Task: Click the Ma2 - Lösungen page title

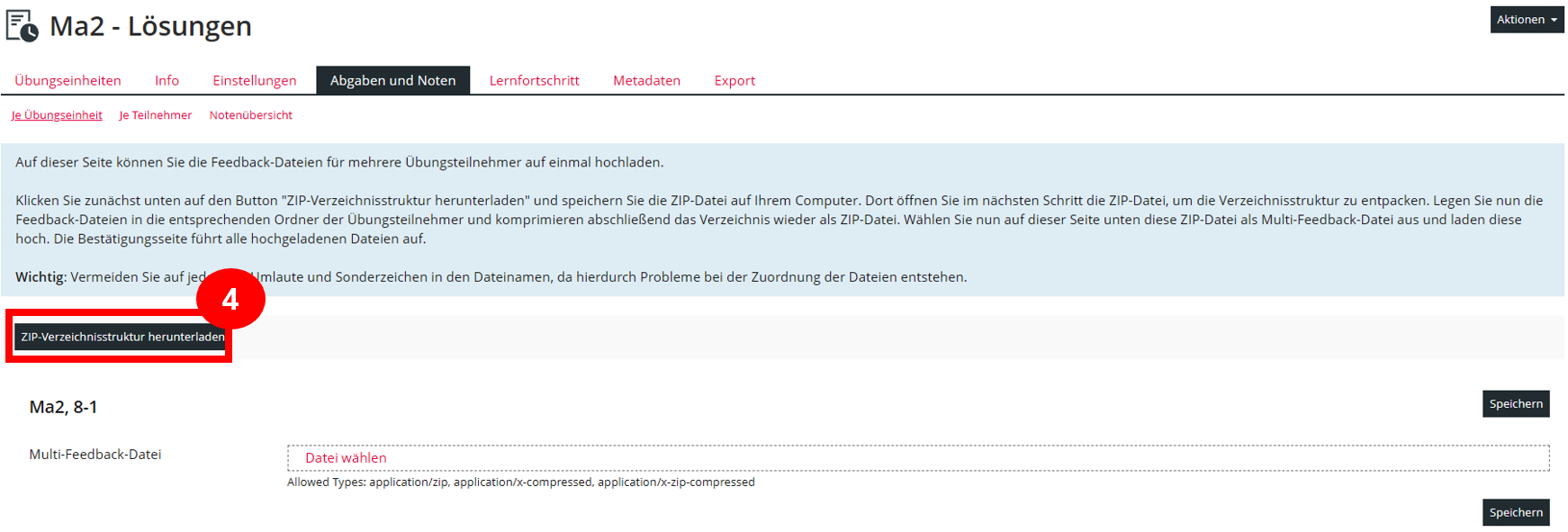Action: 150,26
